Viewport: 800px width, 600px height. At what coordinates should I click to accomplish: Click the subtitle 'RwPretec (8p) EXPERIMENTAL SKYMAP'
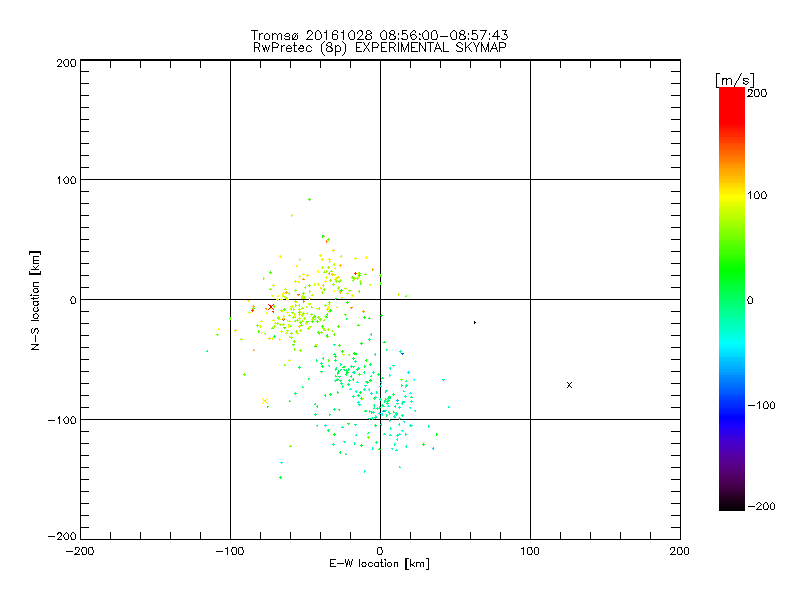point(380,48)
